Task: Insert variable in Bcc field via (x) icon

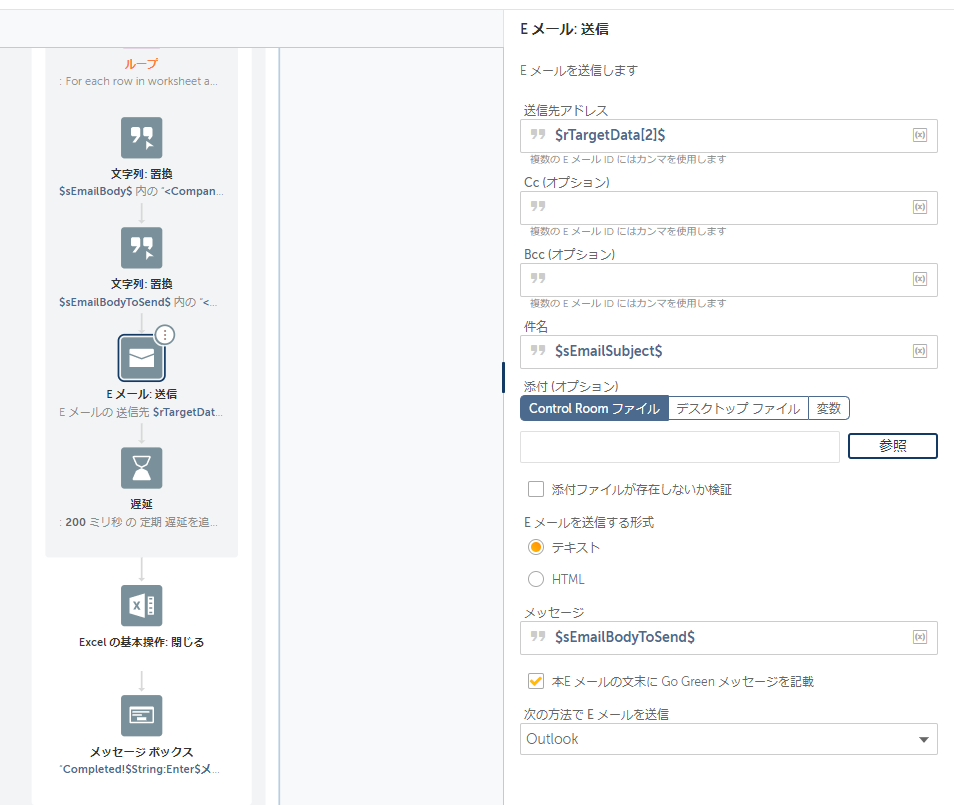Action: (920, 279)
